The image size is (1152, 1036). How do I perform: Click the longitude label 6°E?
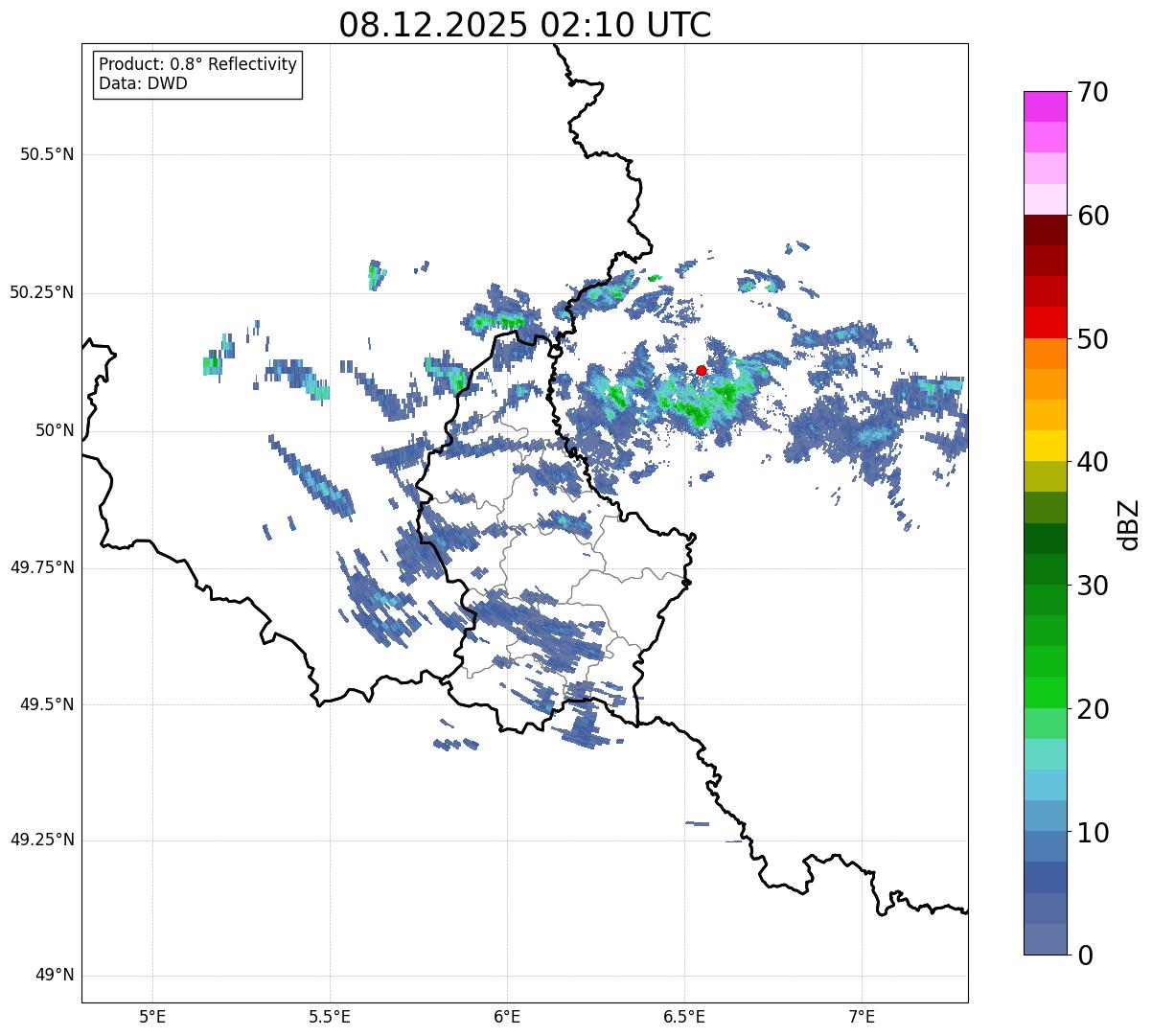(507, 1016)
